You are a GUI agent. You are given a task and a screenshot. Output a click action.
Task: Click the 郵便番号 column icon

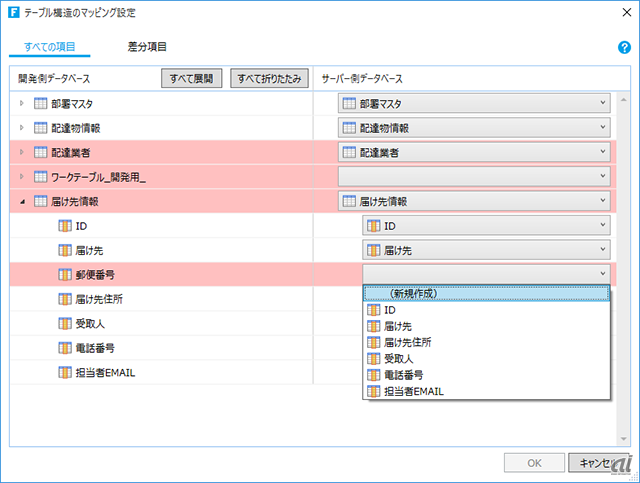(65, 274)
